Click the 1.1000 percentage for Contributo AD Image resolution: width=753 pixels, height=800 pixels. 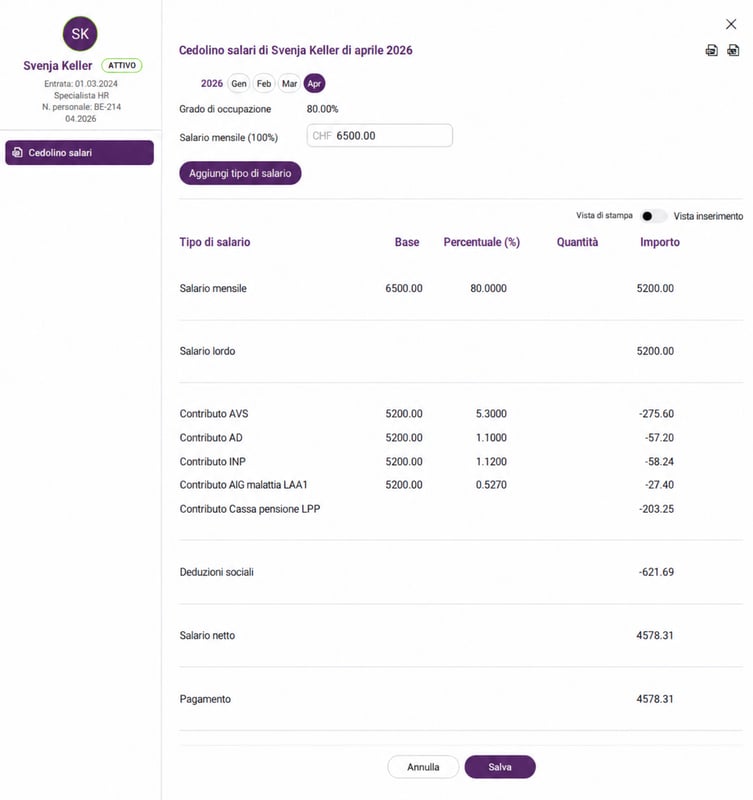[491, 438]
